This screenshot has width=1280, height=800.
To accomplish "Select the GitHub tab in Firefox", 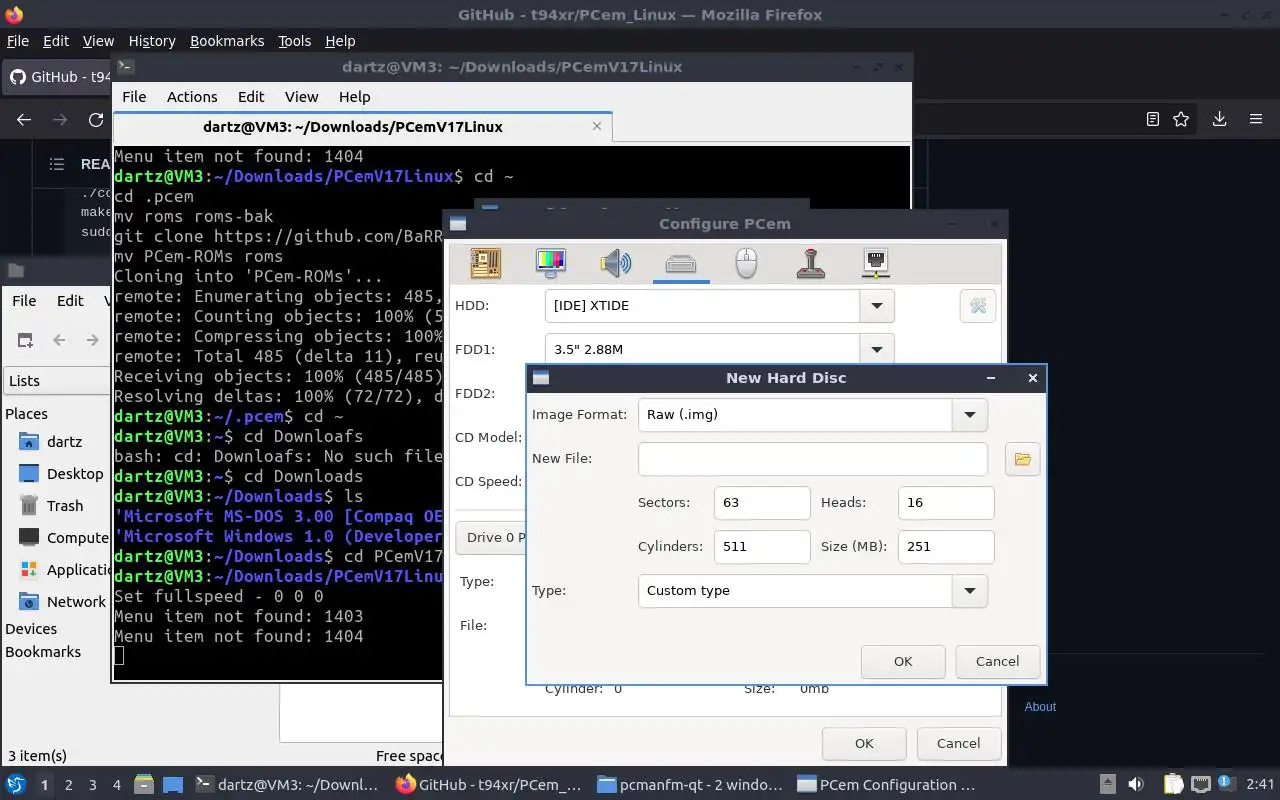I will point(58,77).
